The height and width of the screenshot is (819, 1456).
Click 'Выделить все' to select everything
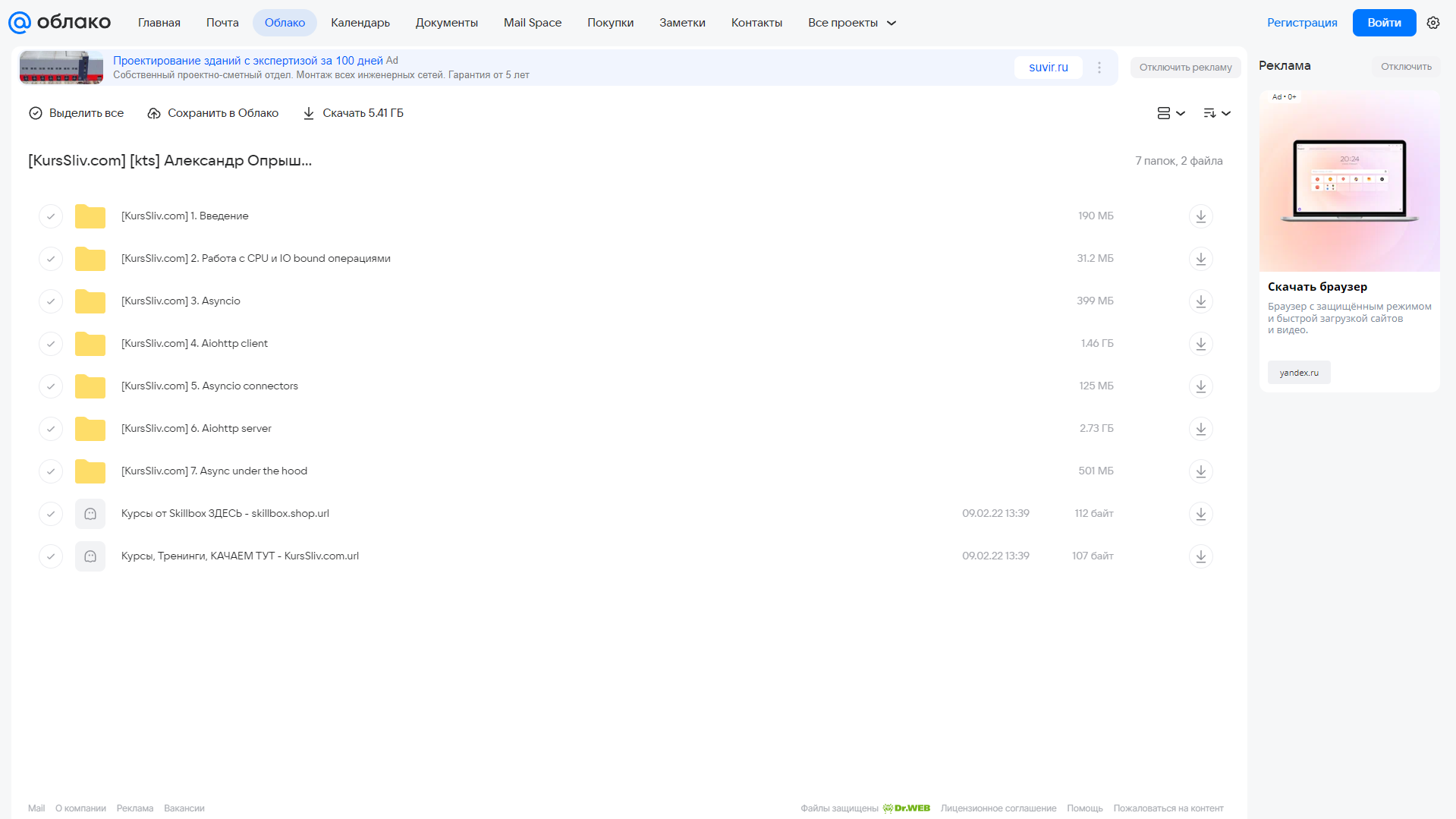click(76, 113)
